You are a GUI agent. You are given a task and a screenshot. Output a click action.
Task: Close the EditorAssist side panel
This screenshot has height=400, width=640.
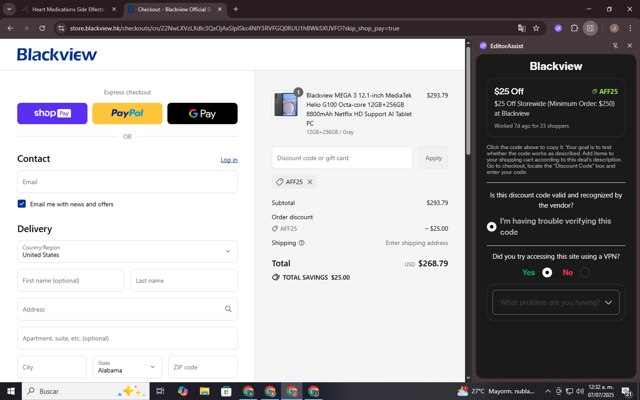[x=630, y=46]
